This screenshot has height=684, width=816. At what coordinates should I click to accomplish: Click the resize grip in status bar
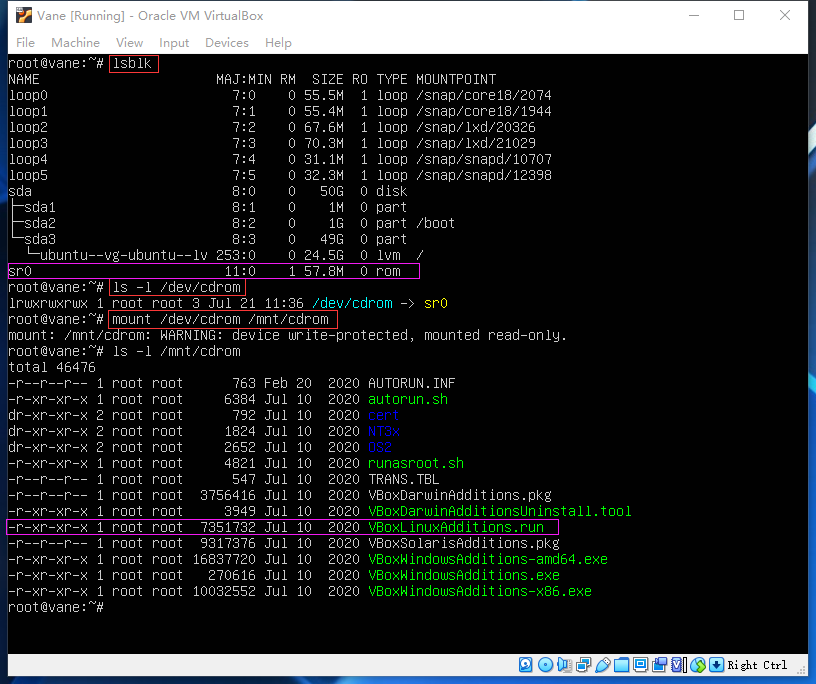(802, 671)
